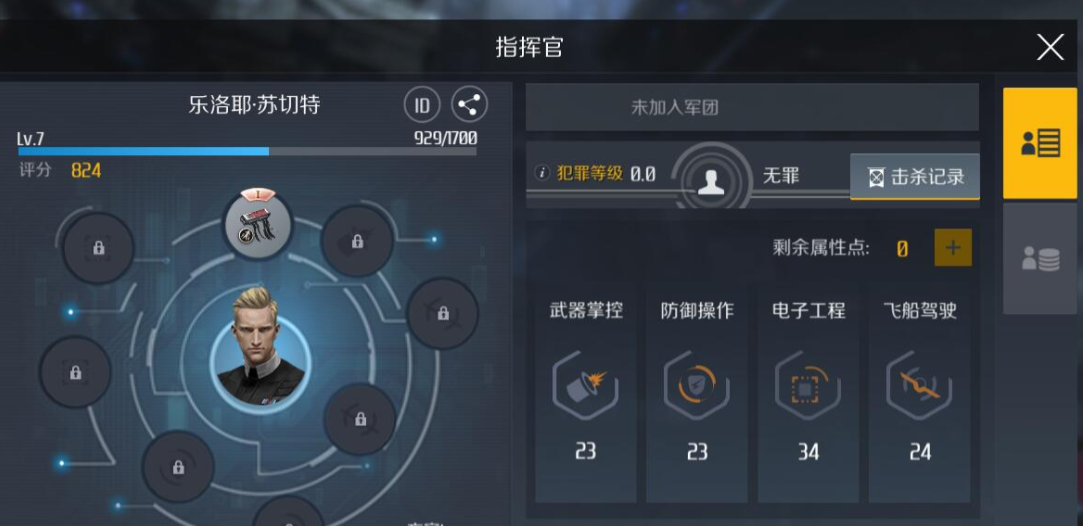Switch to the commander assets tab
The width and height of the screenshot is (1083, 526).
pos(1039,259)
